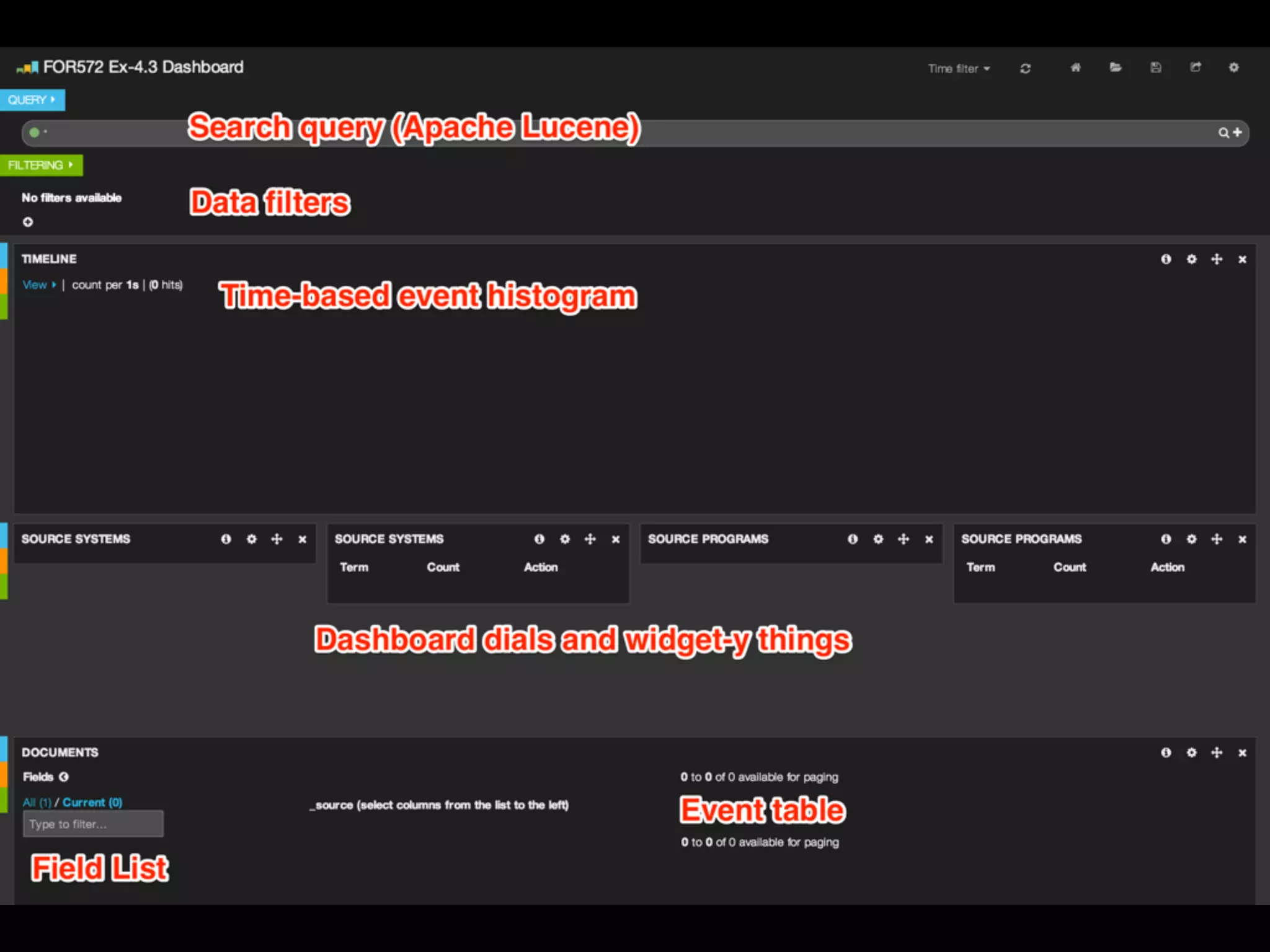Image resolution: width=1270 pixels, height=952 pixels.
Task: Click the refresh icon in top navbar
Action: point(1025,68)
